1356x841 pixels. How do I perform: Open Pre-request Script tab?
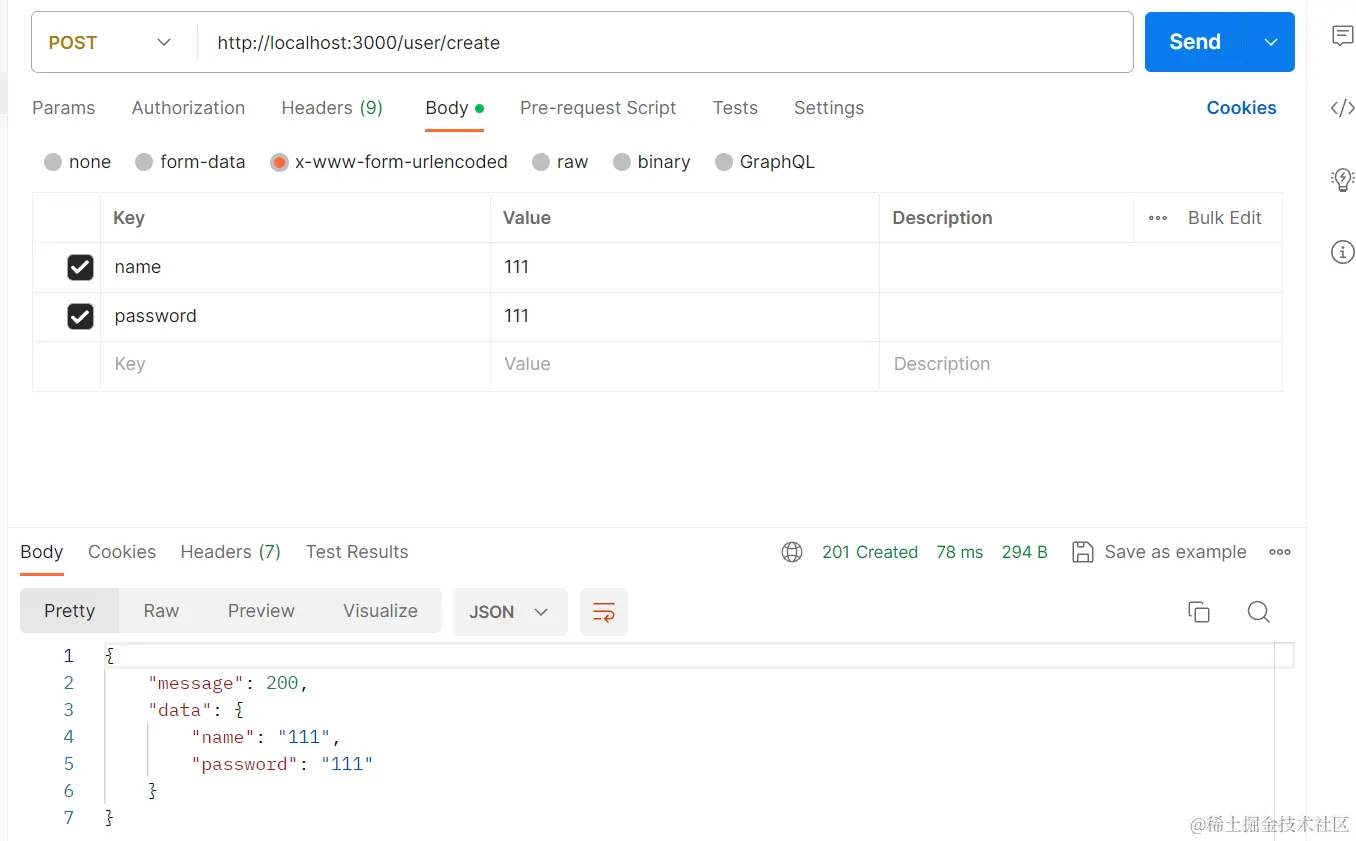click(598, 108)
